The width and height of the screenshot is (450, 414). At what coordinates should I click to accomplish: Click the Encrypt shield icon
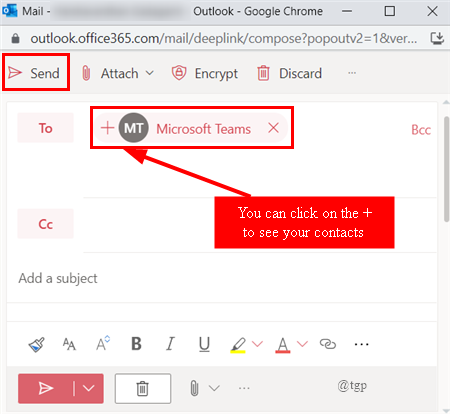(x=179, y=73)
